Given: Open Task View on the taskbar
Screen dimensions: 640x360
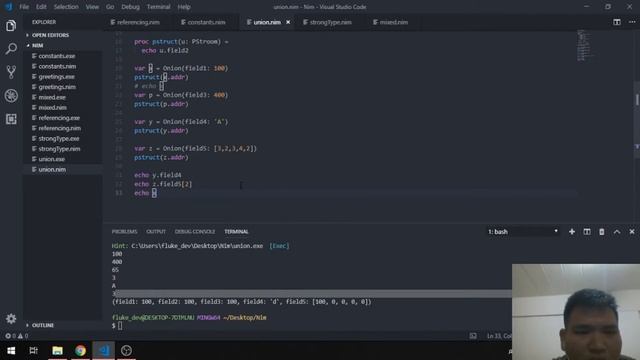Looking at the screenshot, I should pos(33,350).
